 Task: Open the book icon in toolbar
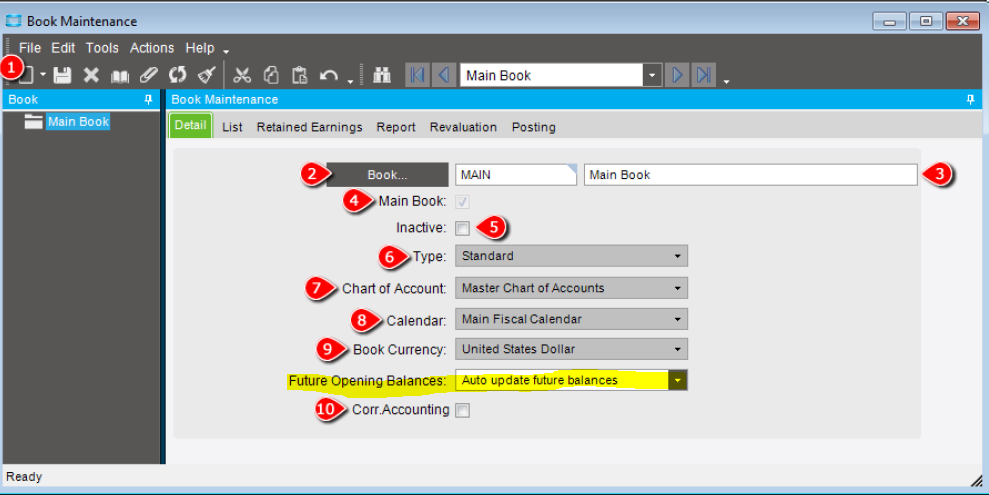pyautogui.click(x=120, y=76)
